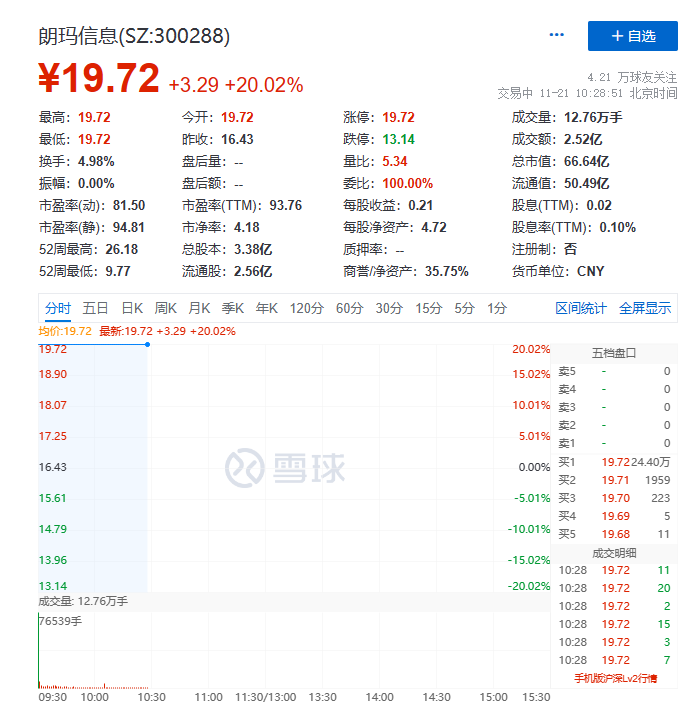
Task: Click the 量比 value 5.34
Action: pyautogui.click(x=395, y=162)
